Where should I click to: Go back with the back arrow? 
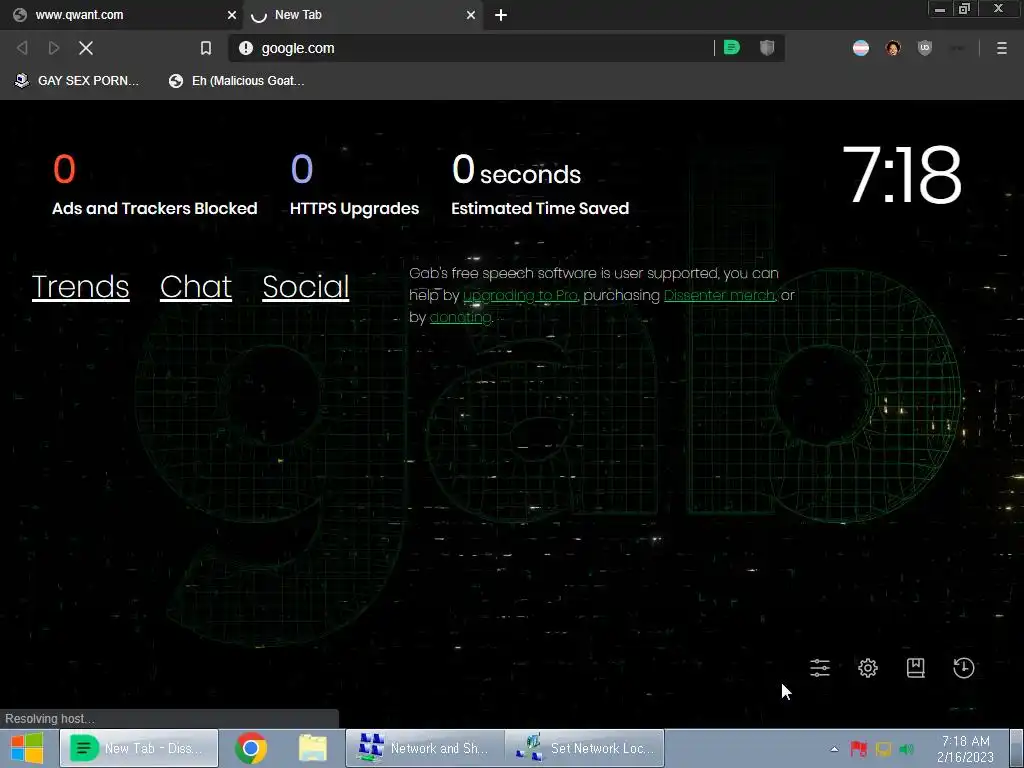click(22, 48)
